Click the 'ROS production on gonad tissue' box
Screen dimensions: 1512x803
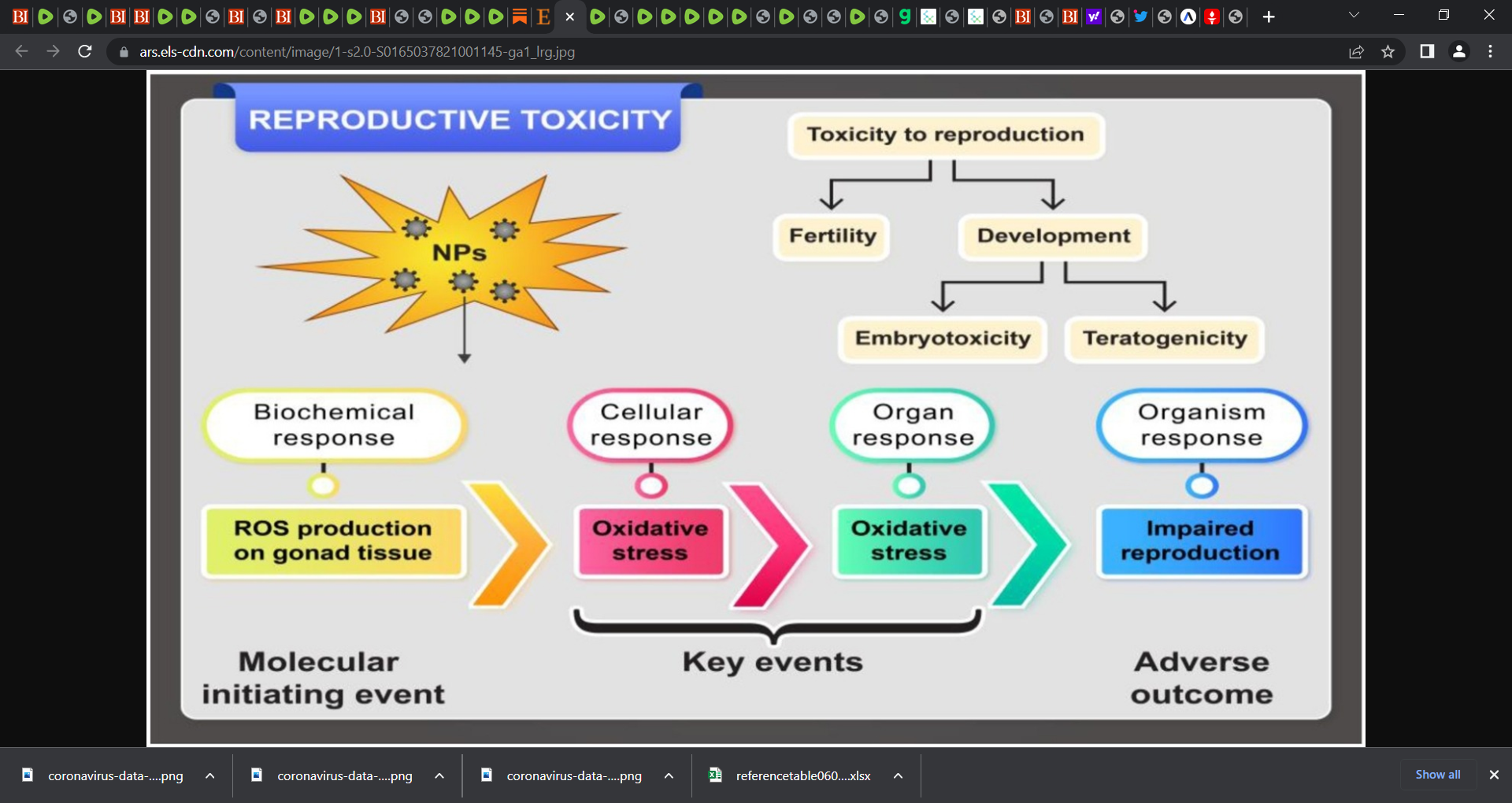[333, 541]
